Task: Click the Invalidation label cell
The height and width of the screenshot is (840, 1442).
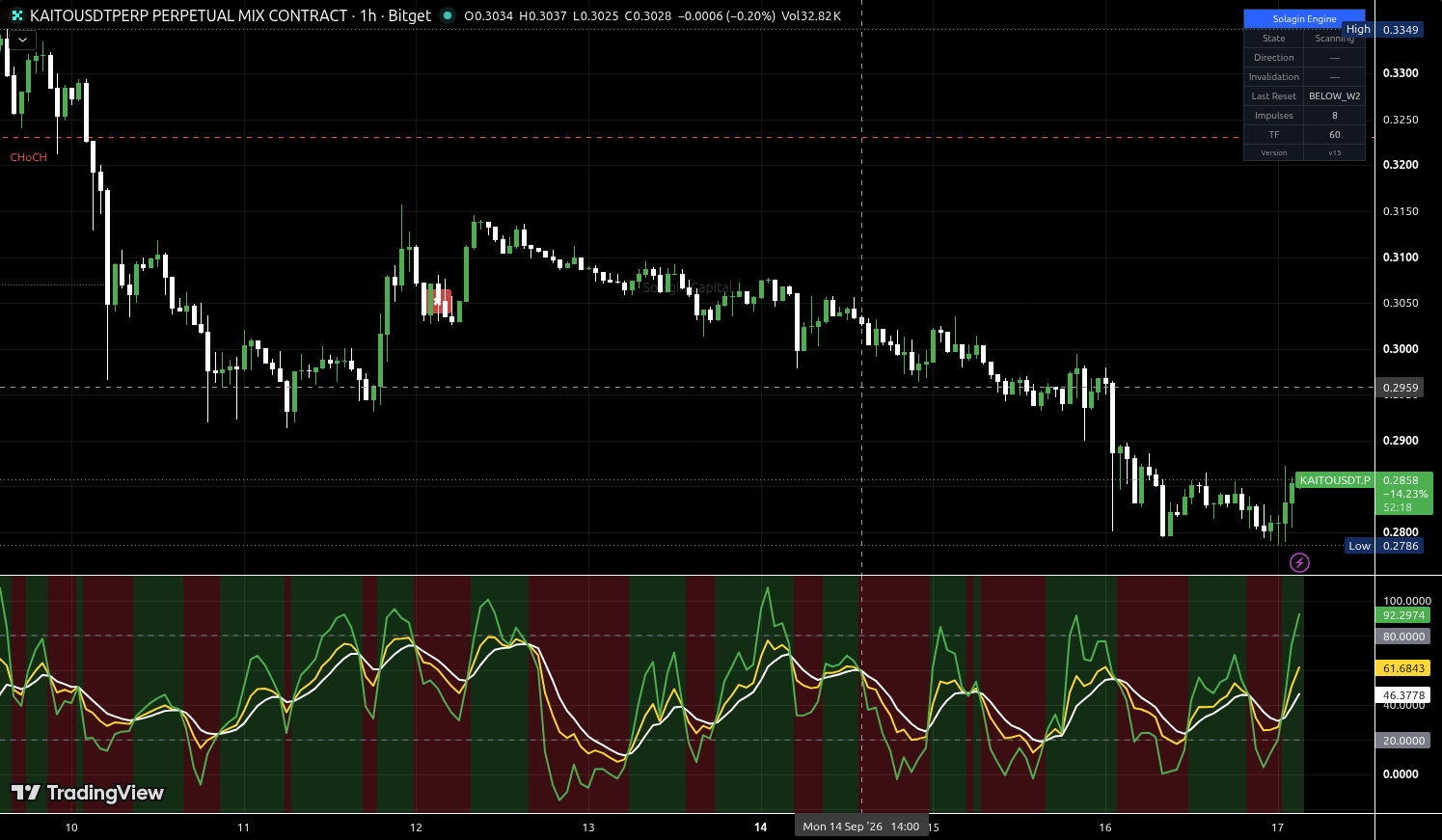Action: coord(1274,77)
